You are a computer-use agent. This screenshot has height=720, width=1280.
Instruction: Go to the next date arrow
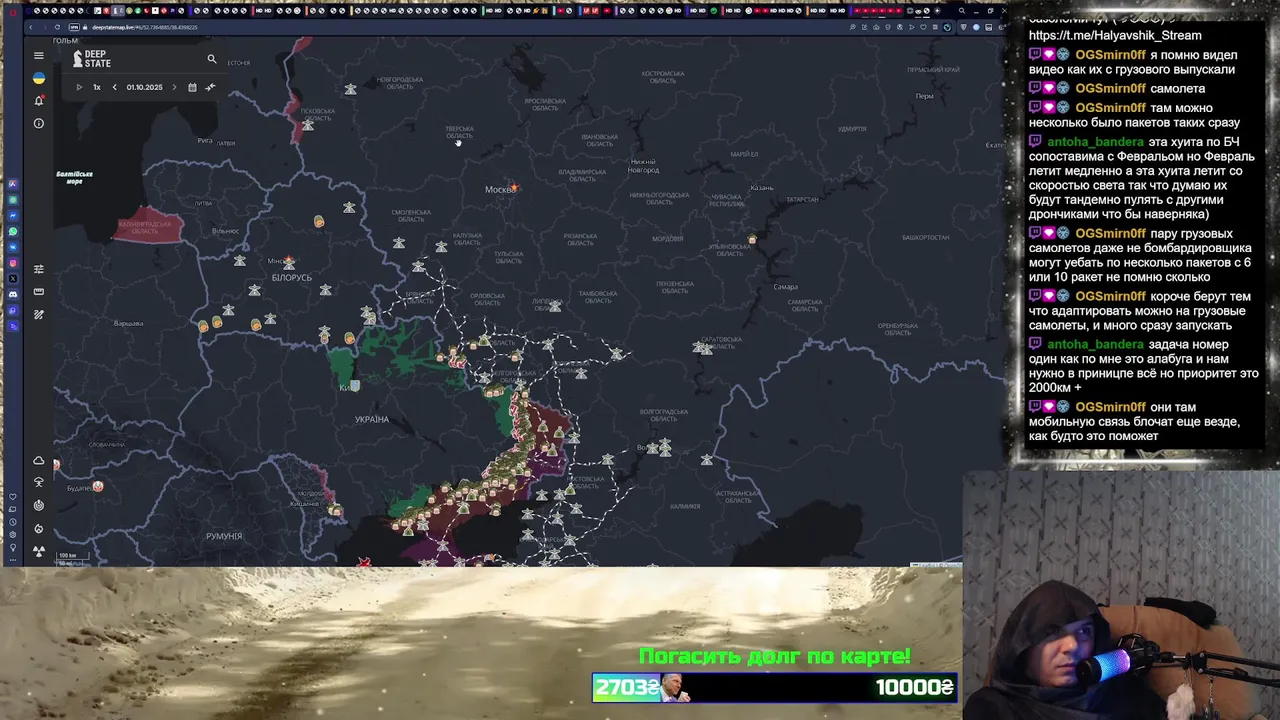(174, 87)
